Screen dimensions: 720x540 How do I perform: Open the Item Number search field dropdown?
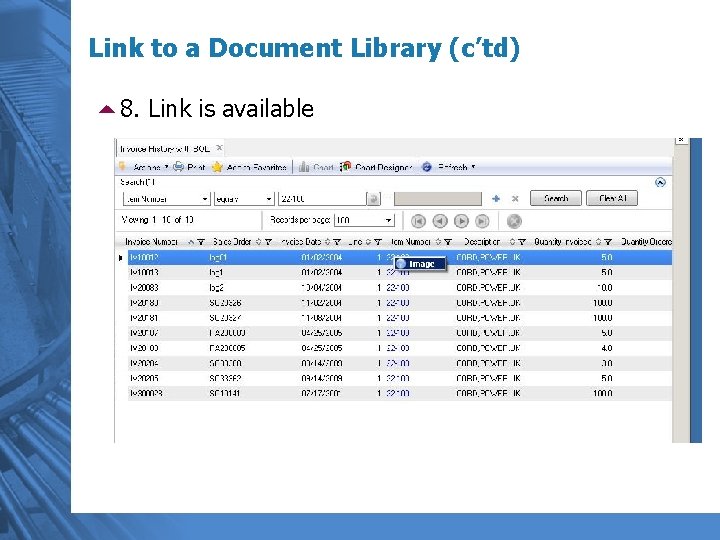click(x=205, y=199)
